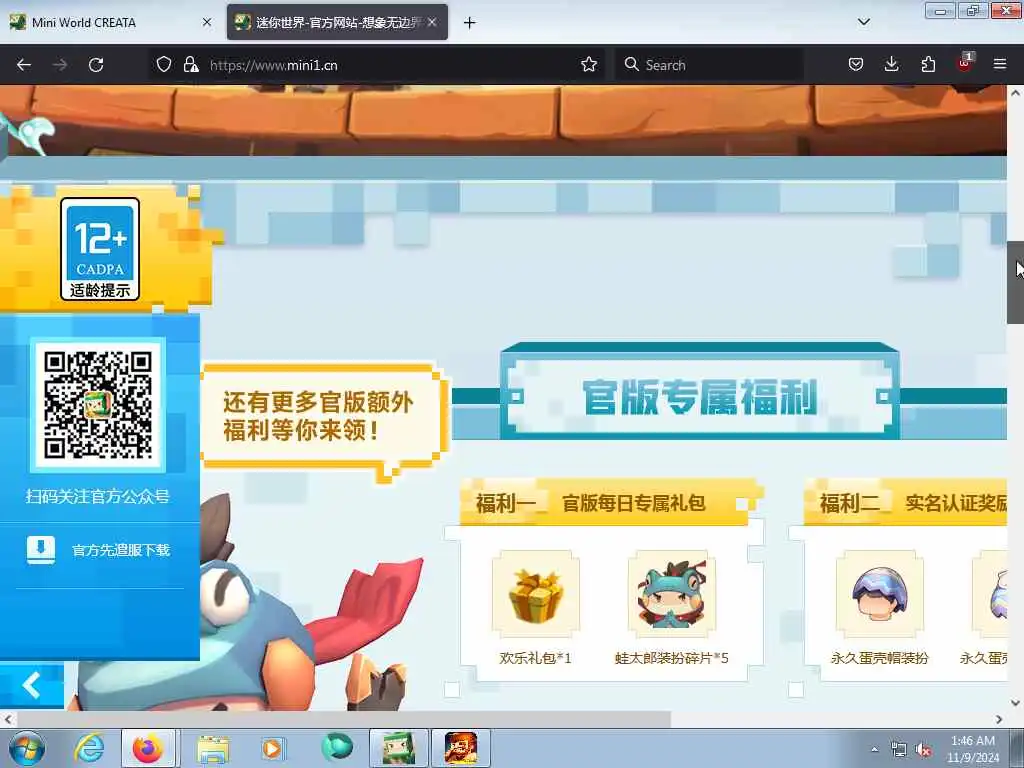Click the Firefox taskbar icon
1024x768 pixels.
148,748
